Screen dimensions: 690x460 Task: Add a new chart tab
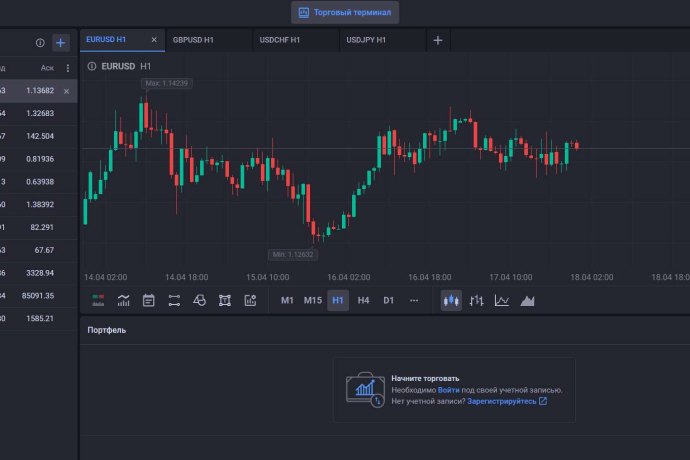click(438, 40)
